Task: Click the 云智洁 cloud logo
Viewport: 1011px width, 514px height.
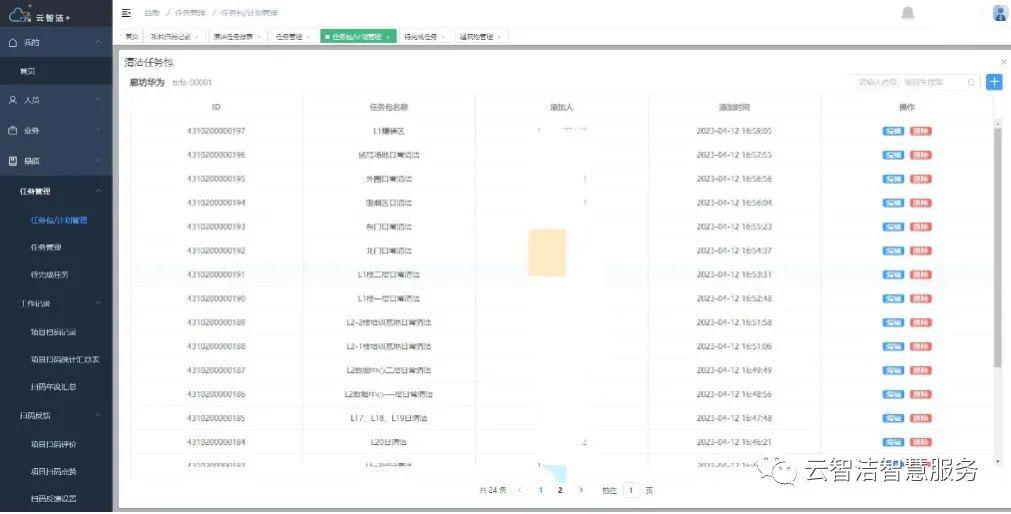Action: (x=20, y=14)
